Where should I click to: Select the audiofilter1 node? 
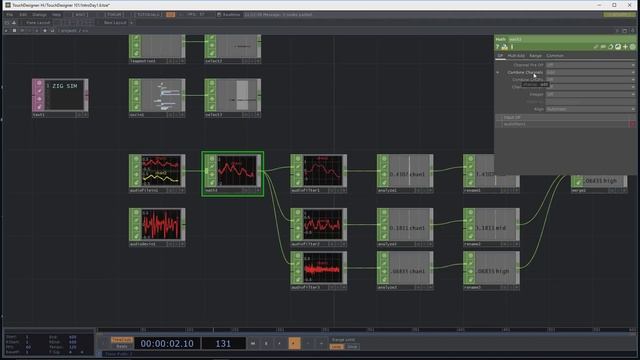[x=318, y=173]
